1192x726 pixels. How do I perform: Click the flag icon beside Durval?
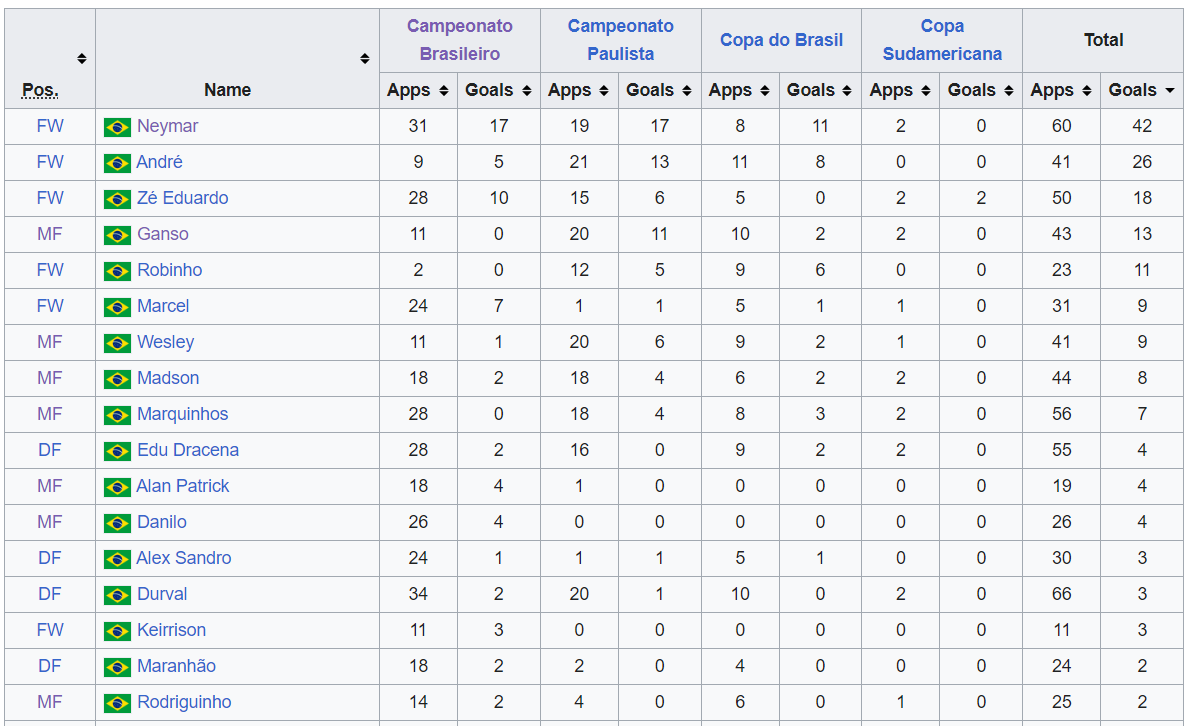click(117, 595)
